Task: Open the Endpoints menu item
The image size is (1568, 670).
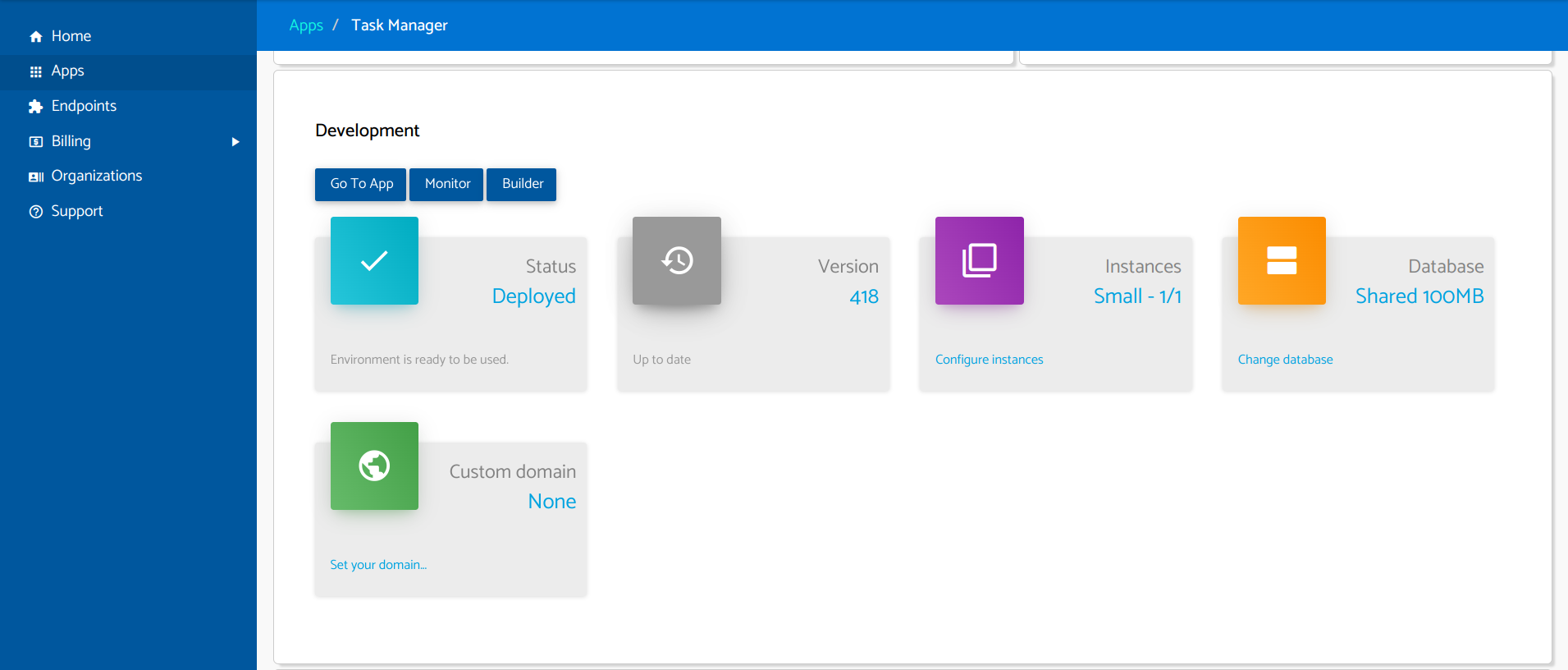Action: 128,106
